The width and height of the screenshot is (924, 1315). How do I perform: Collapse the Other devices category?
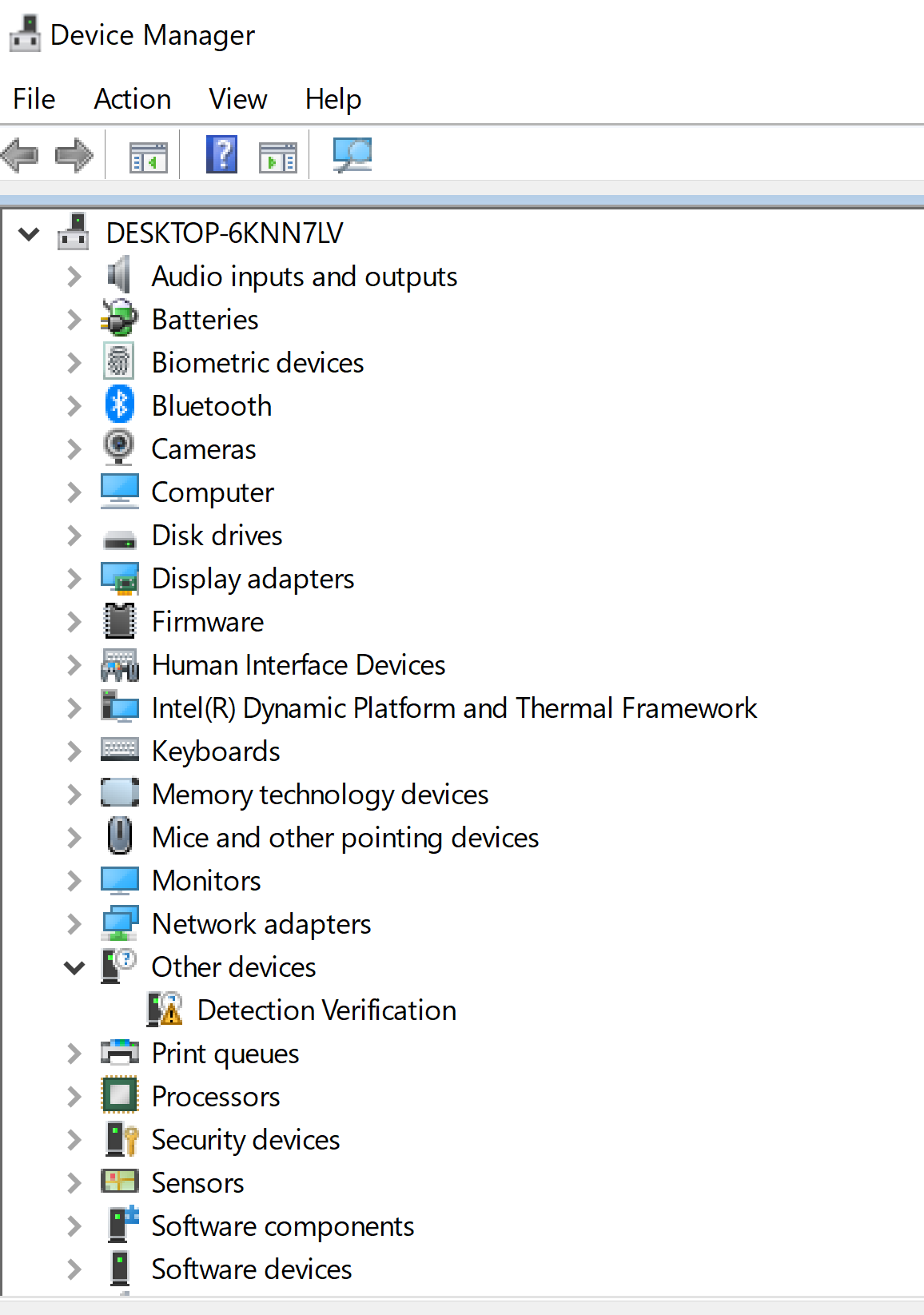[x=74, y=967]
